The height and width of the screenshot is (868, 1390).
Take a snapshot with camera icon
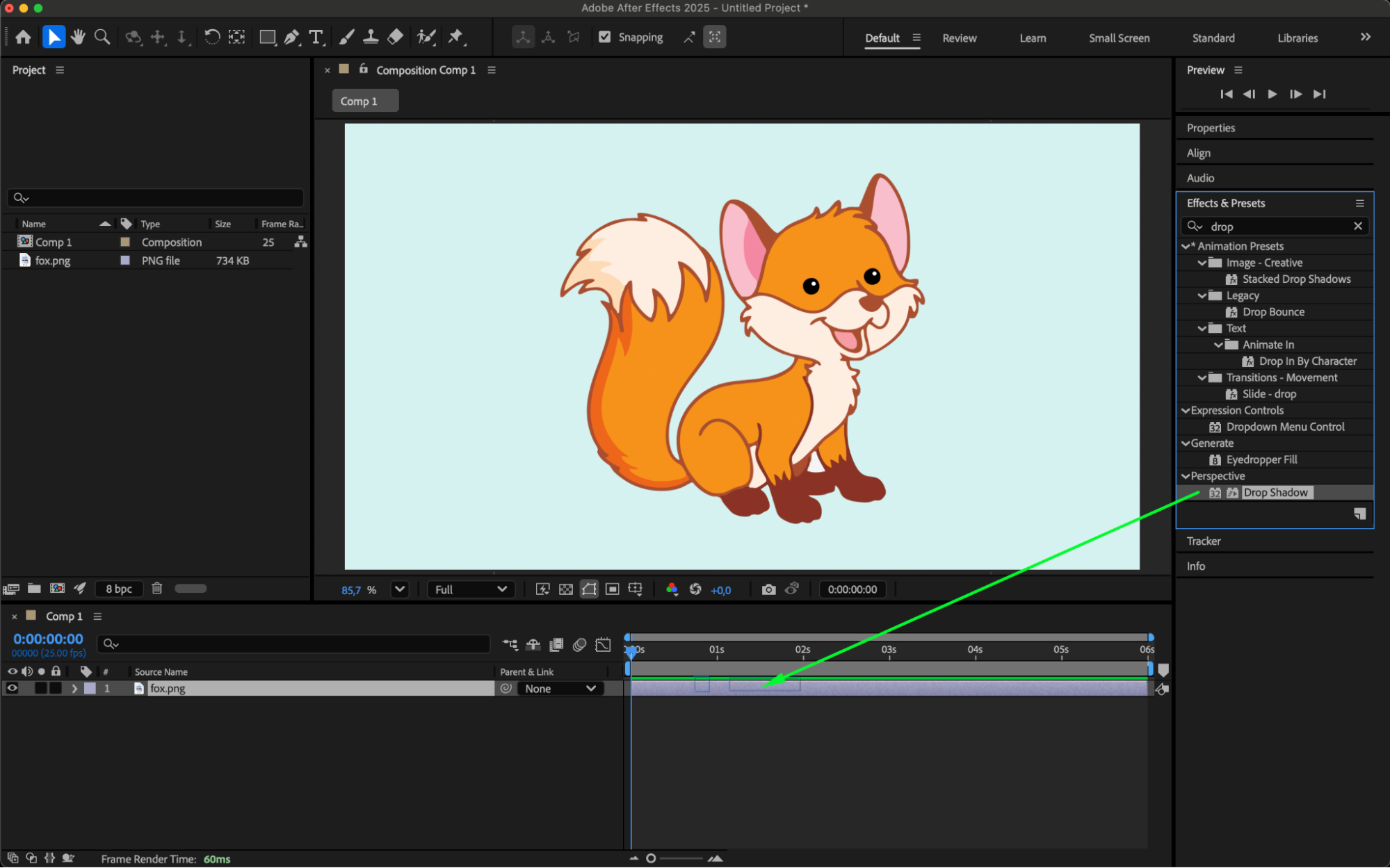768,589
